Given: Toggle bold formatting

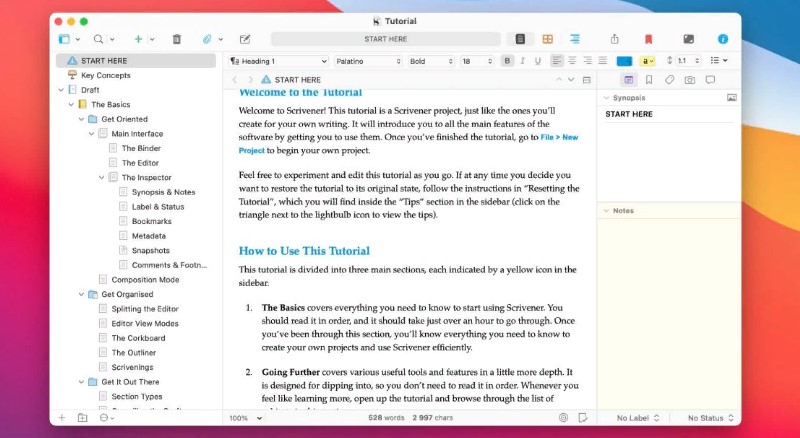Looking at the screenshot, I should coord(508,61).
